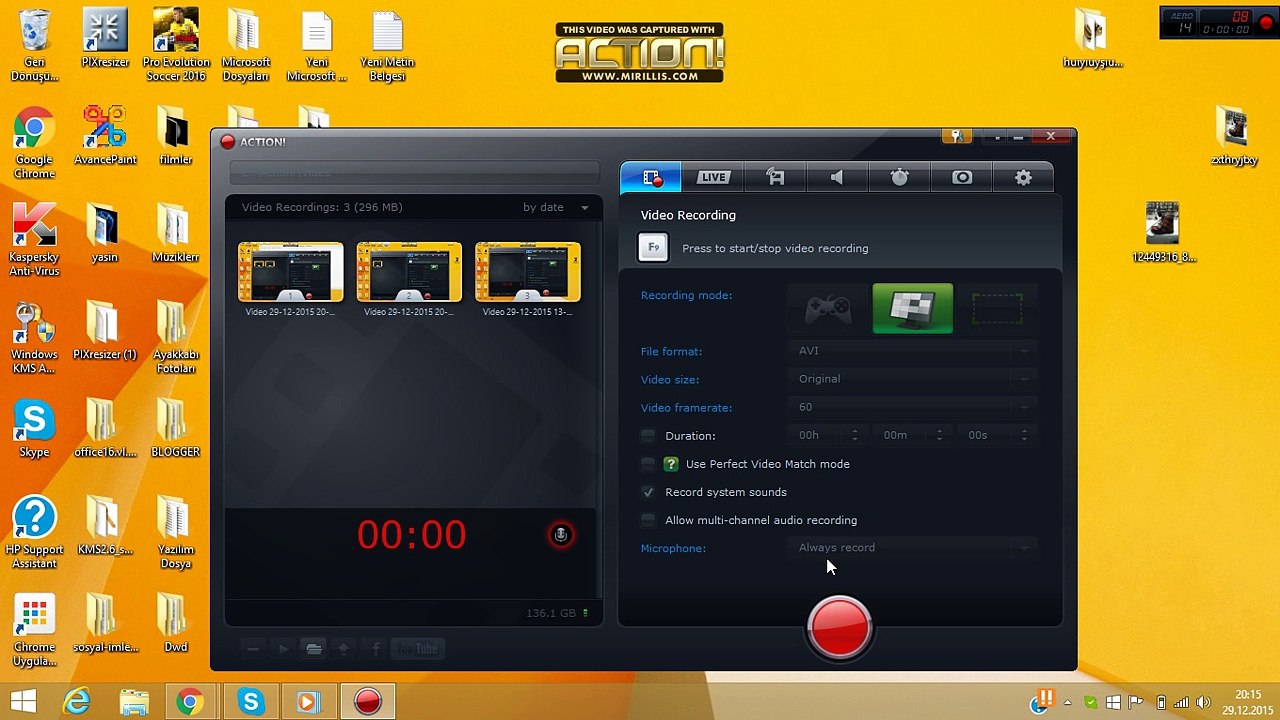The width and height of the screenshot is (1280, 720).
Task: Open the BLOGGER desktop folder
Action: pyautogui.click(x=175, y=430)
